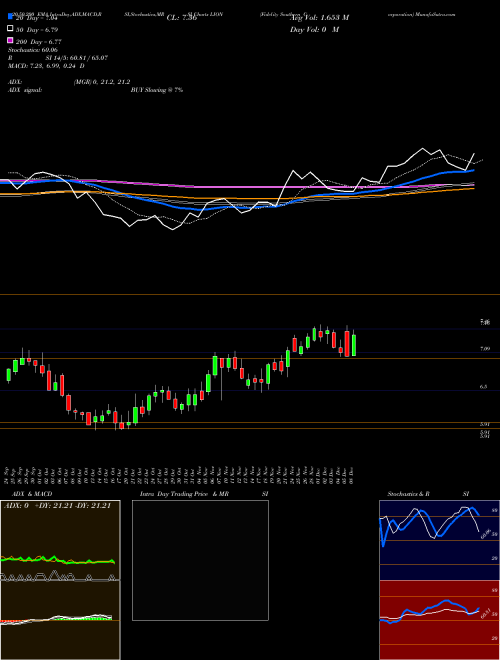500x660 pixels.
Task: Click the 'Stochastics: 69.06' reading
Action: click(33, 50)
